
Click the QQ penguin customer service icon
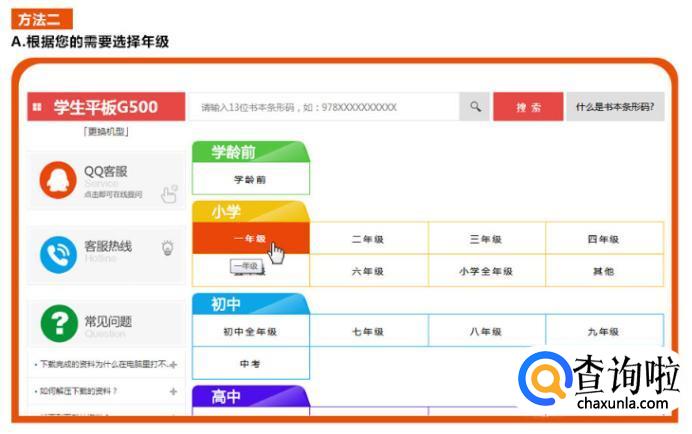pyautogui.click(x=58, y=181)
